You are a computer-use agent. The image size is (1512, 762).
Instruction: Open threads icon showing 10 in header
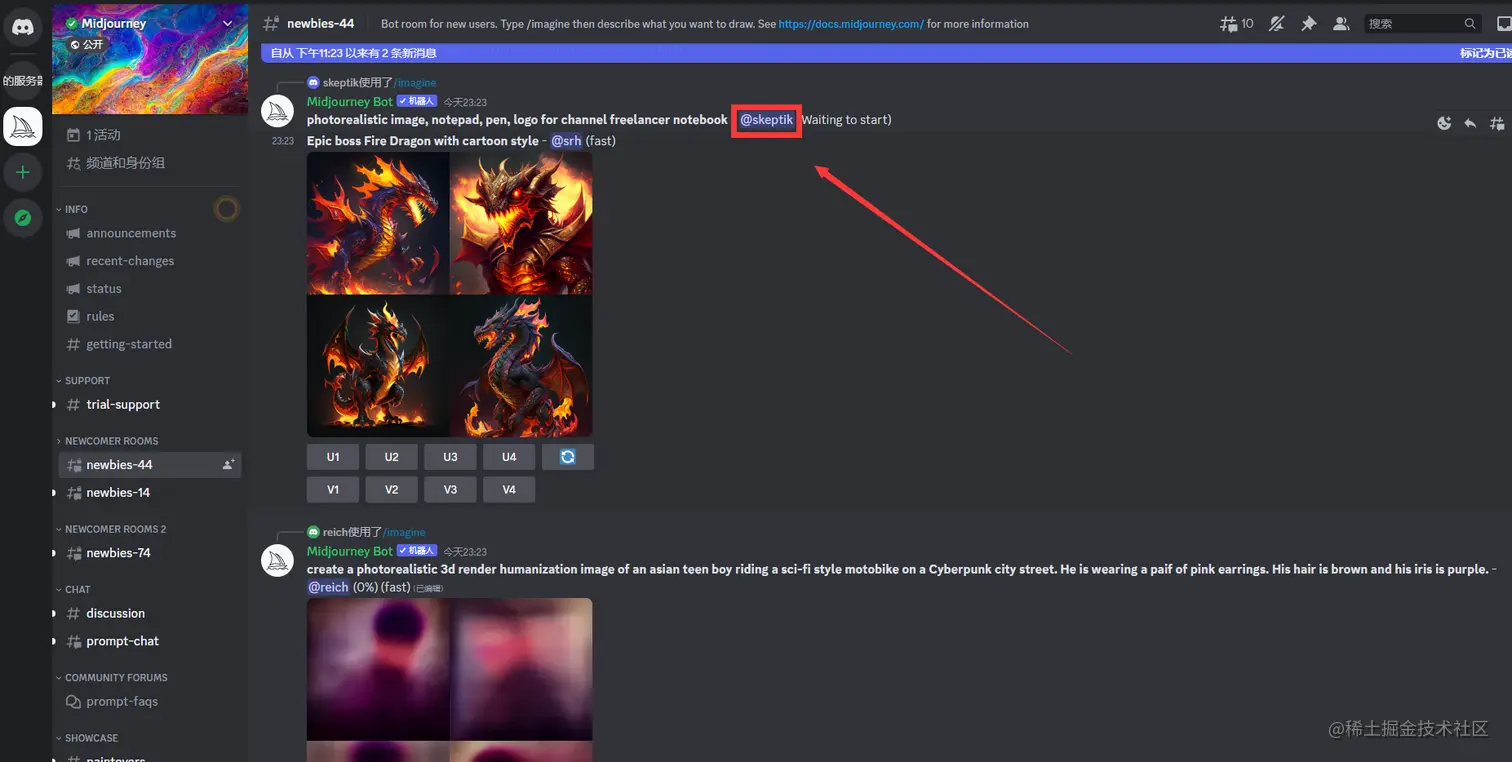pyautogui.click(x=1237, y=23)
